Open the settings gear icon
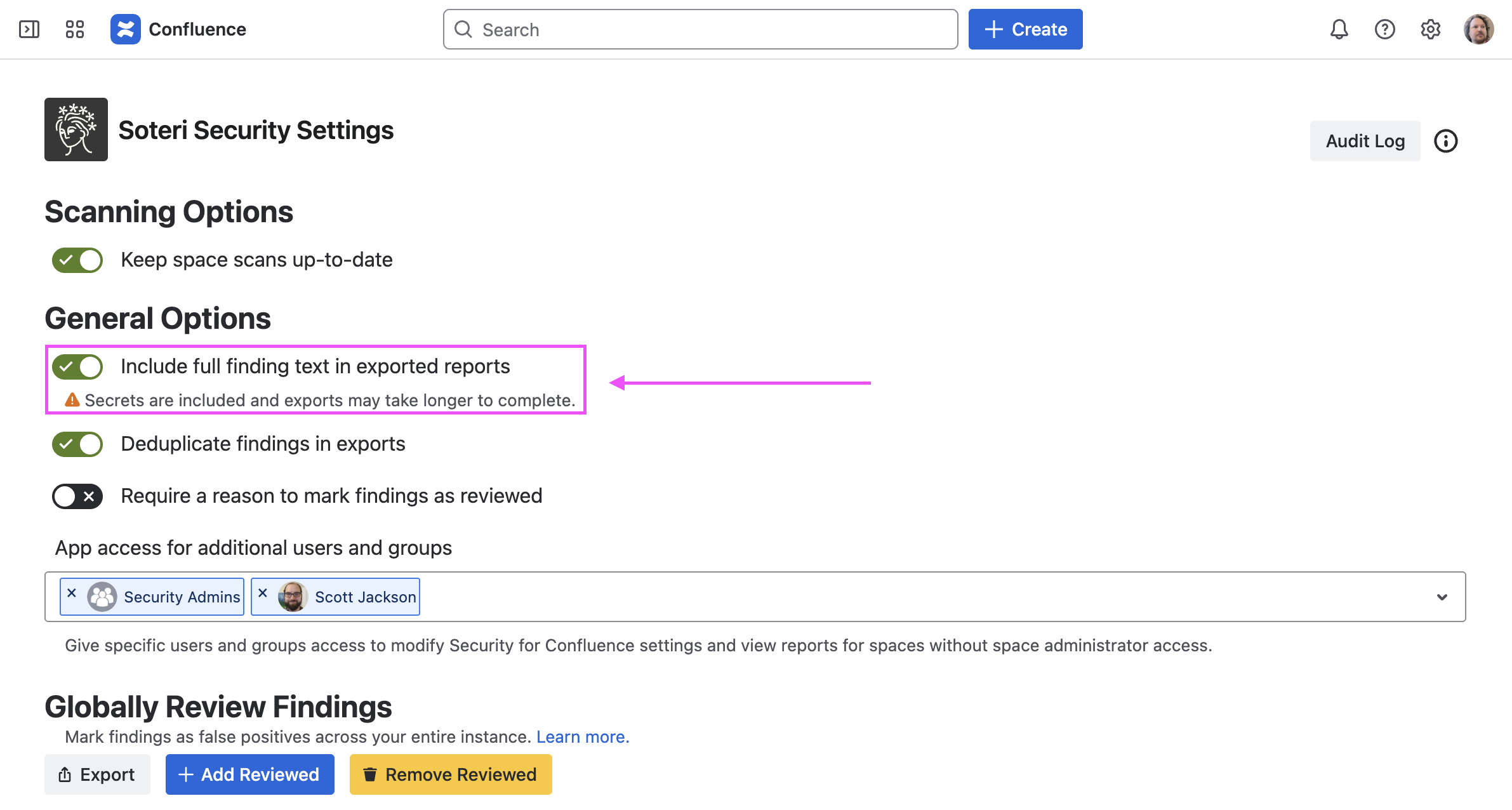1512x810 pixels. (1430, 29)
